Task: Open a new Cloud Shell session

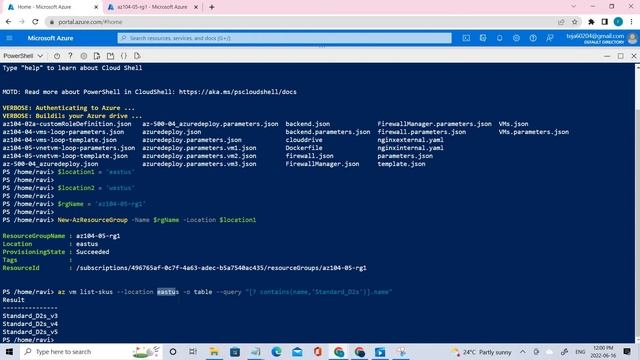Action: pos(110,56)
